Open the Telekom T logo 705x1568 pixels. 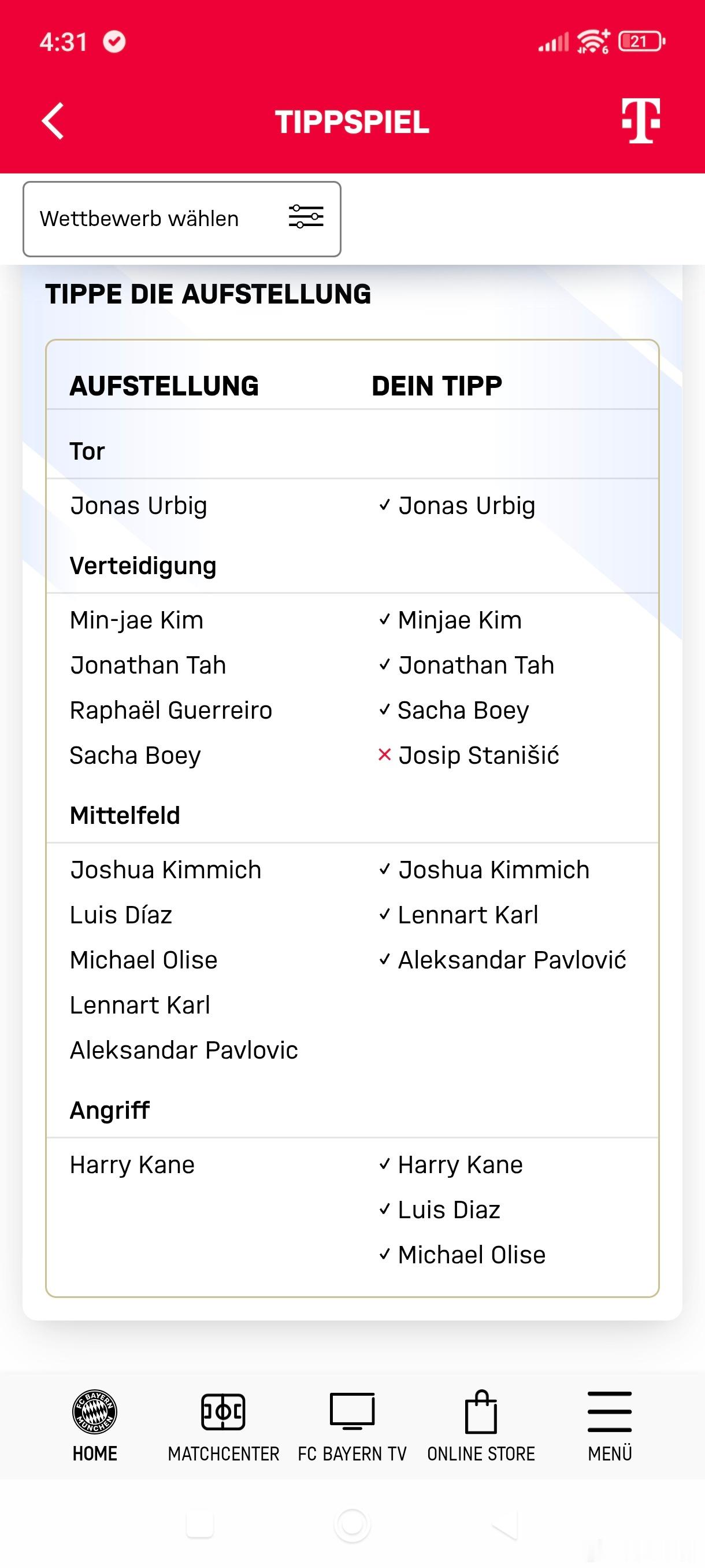pyautogui.click(x=640, y=120)
